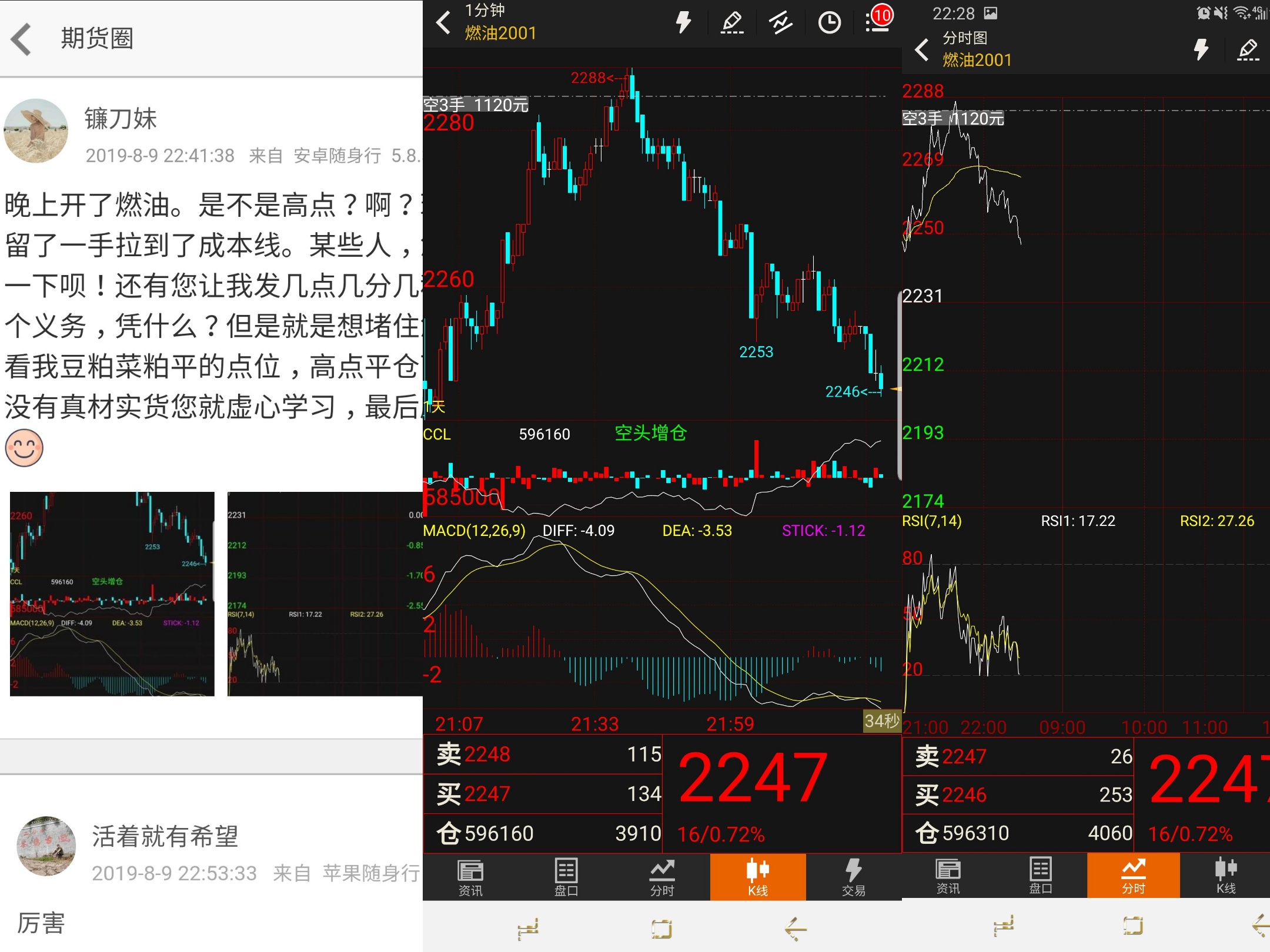This screenshot has width=1270, height=952.
Task: Go back from 燃油2001 using the back arrow
Action: [x=442, y=24]
